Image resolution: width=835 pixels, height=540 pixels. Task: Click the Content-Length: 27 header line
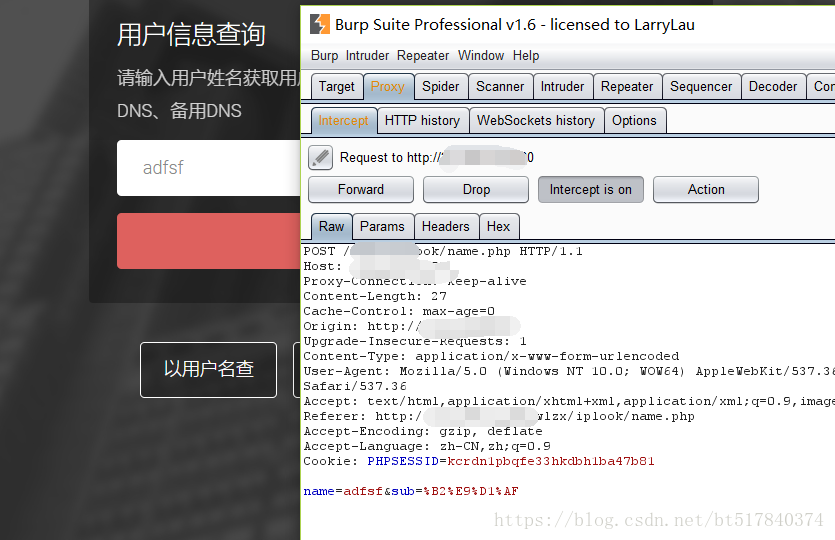click(375, 296)
